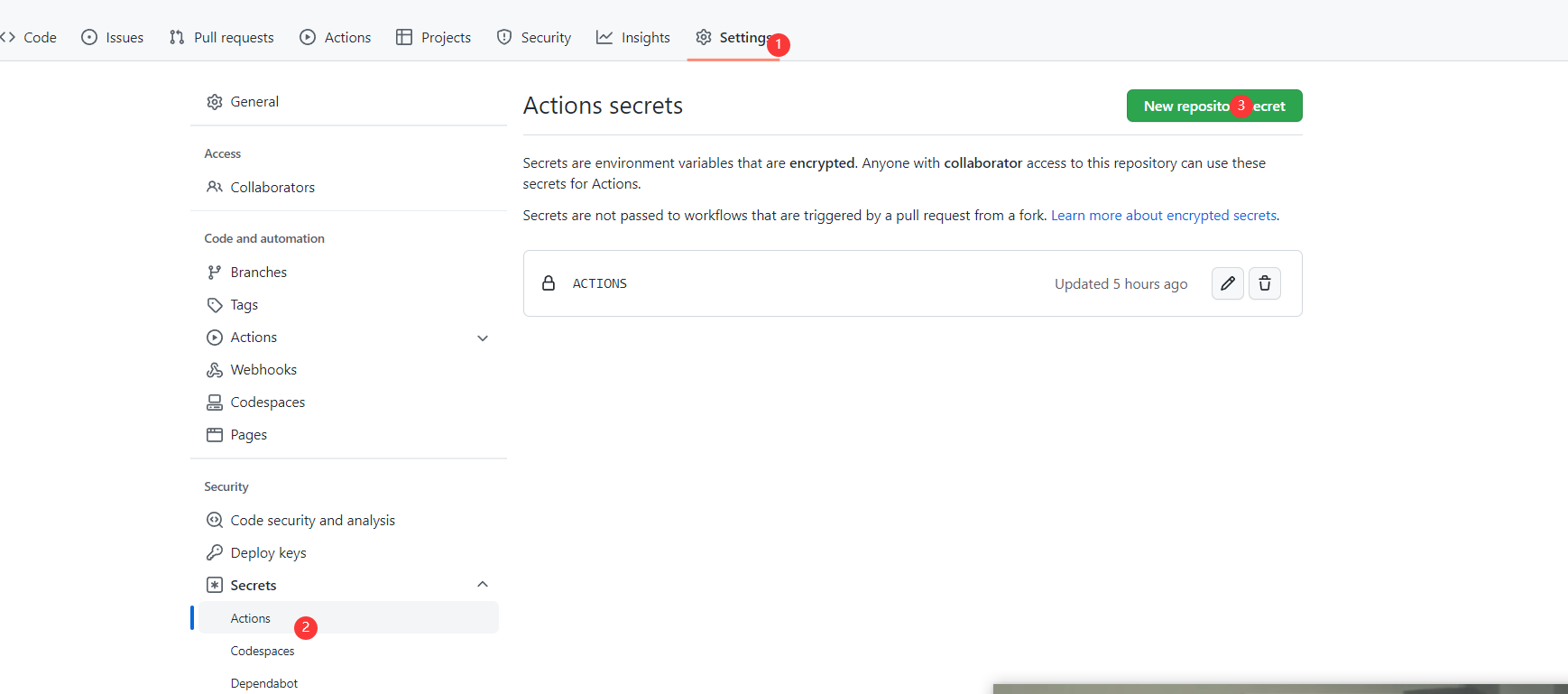
Task: Click the gear icon next to General
Action: tap(215, 102)
